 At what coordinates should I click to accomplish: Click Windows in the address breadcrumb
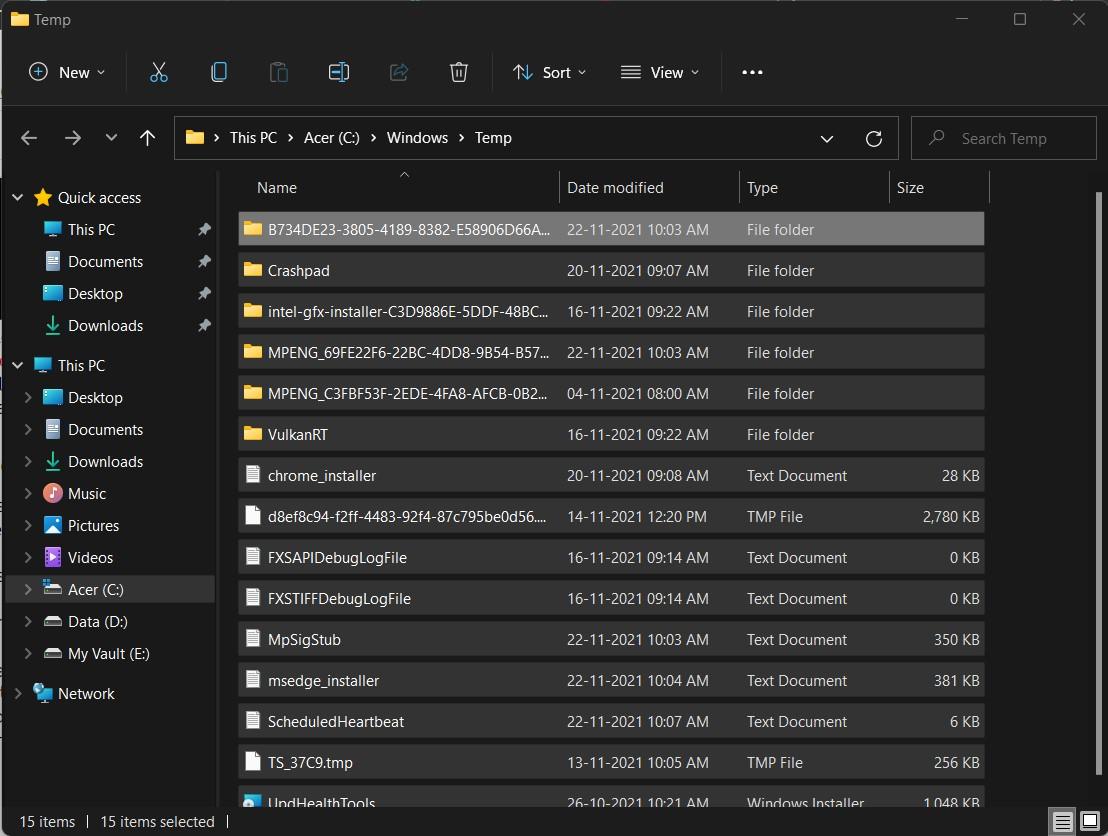pos(417,138)
